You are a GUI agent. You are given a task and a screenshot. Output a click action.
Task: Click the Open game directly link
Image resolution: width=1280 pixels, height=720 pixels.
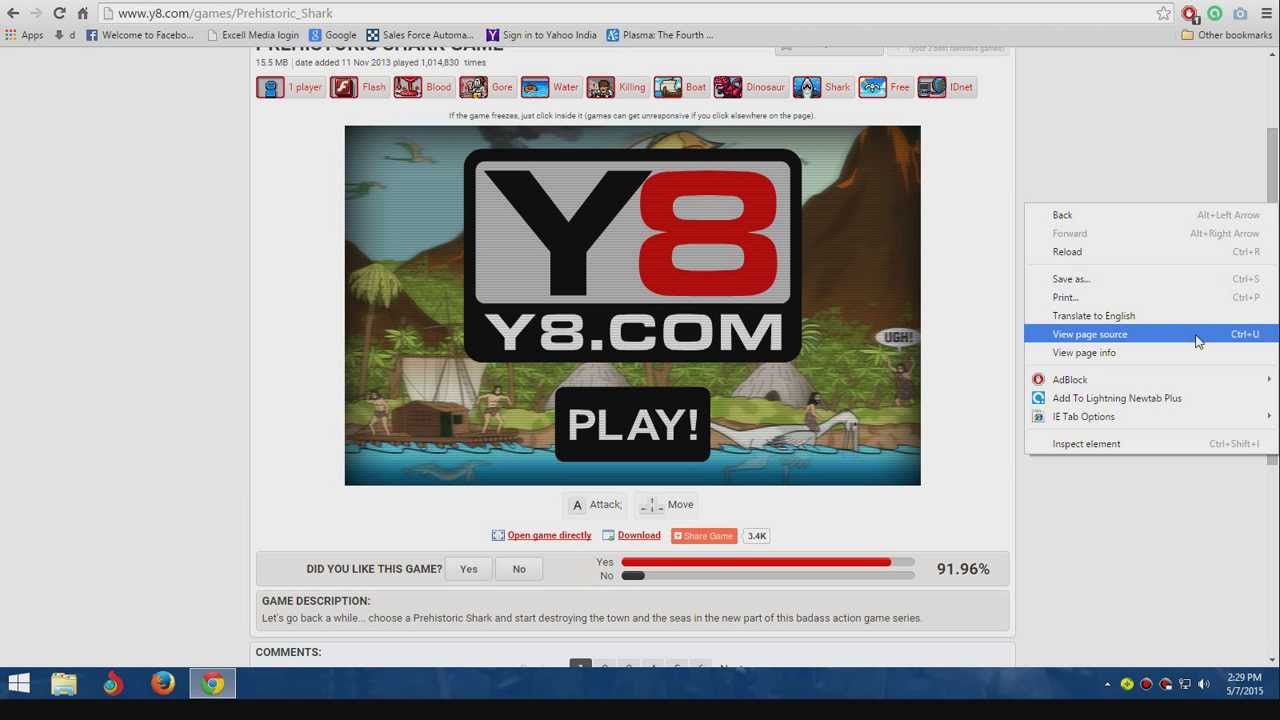[549, 536]
